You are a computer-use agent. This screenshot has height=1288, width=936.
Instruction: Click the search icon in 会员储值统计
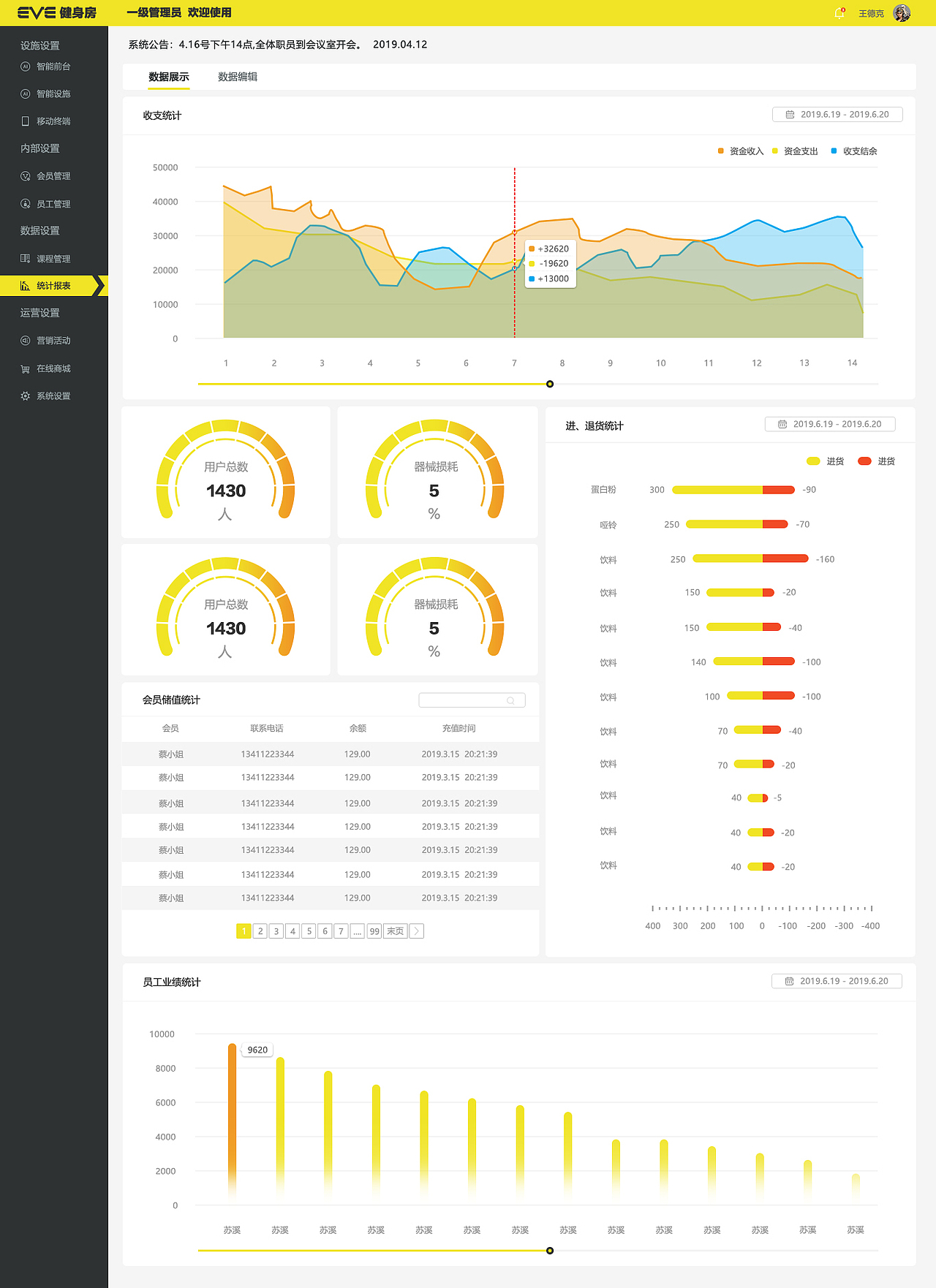(510, 700)
